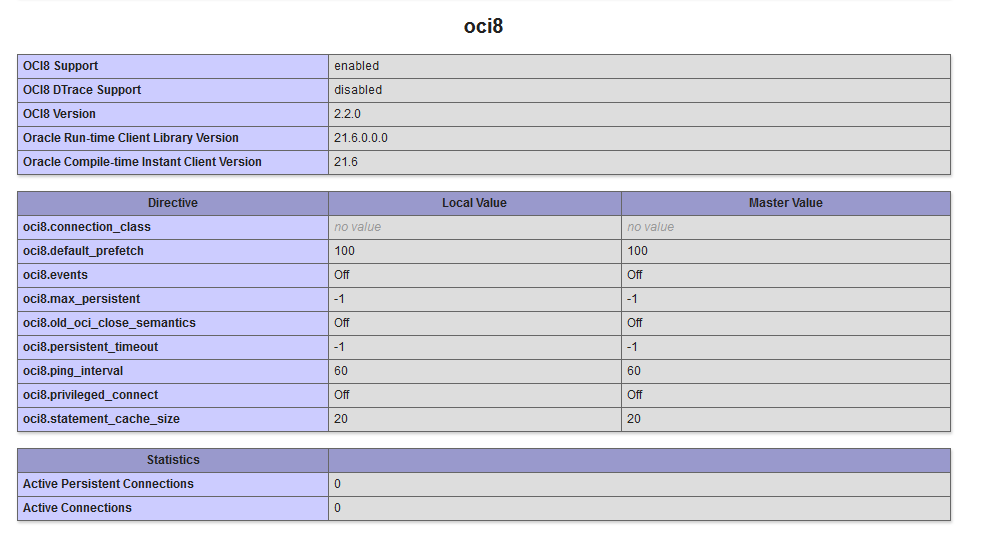The width and height of the screenshot is (986, 535).
Task: Click master '60' value of oci8.ping_interval
Action: click(634, 371)
